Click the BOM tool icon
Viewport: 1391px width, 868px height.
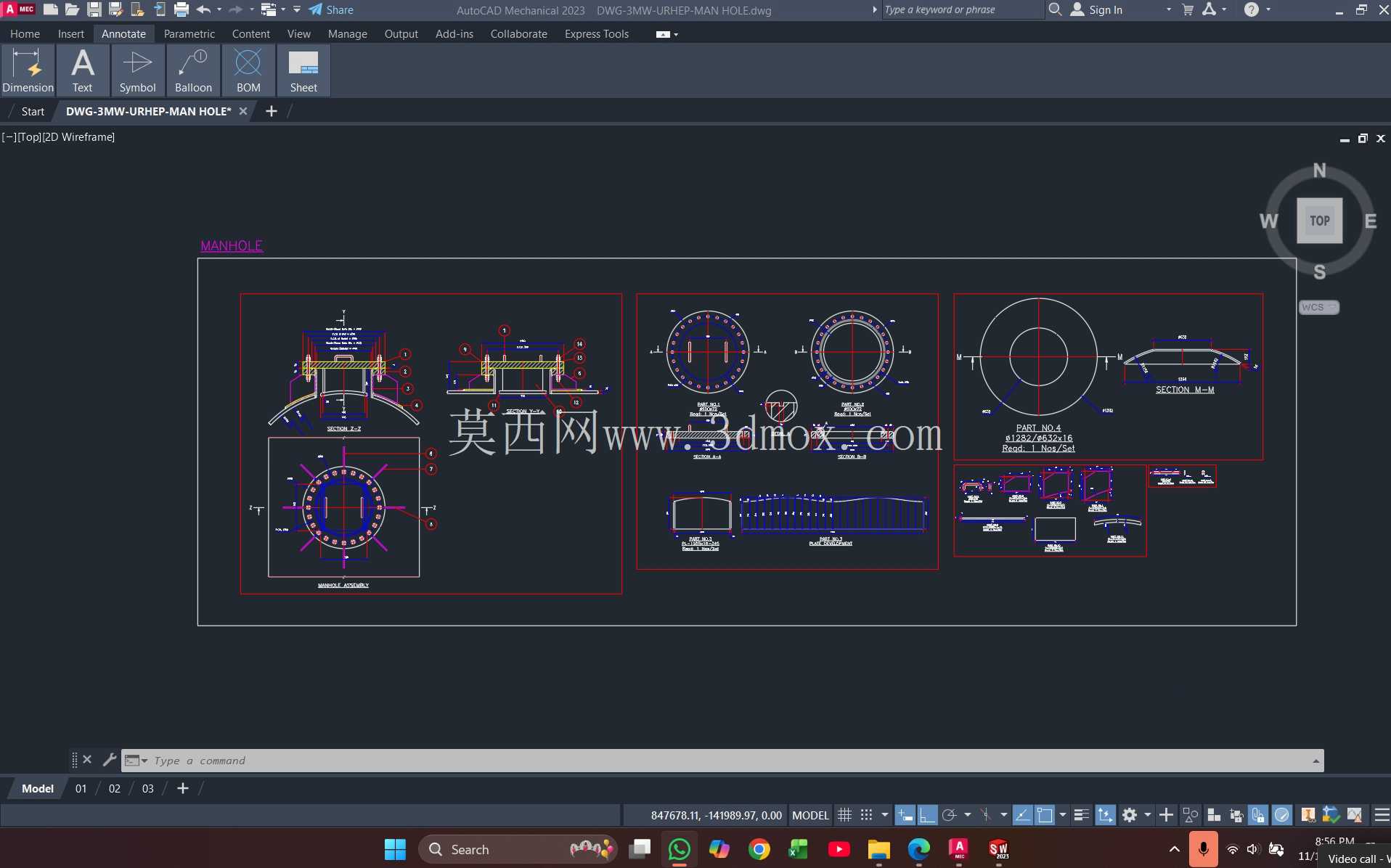pyautogui.click(x=248, y=70)
